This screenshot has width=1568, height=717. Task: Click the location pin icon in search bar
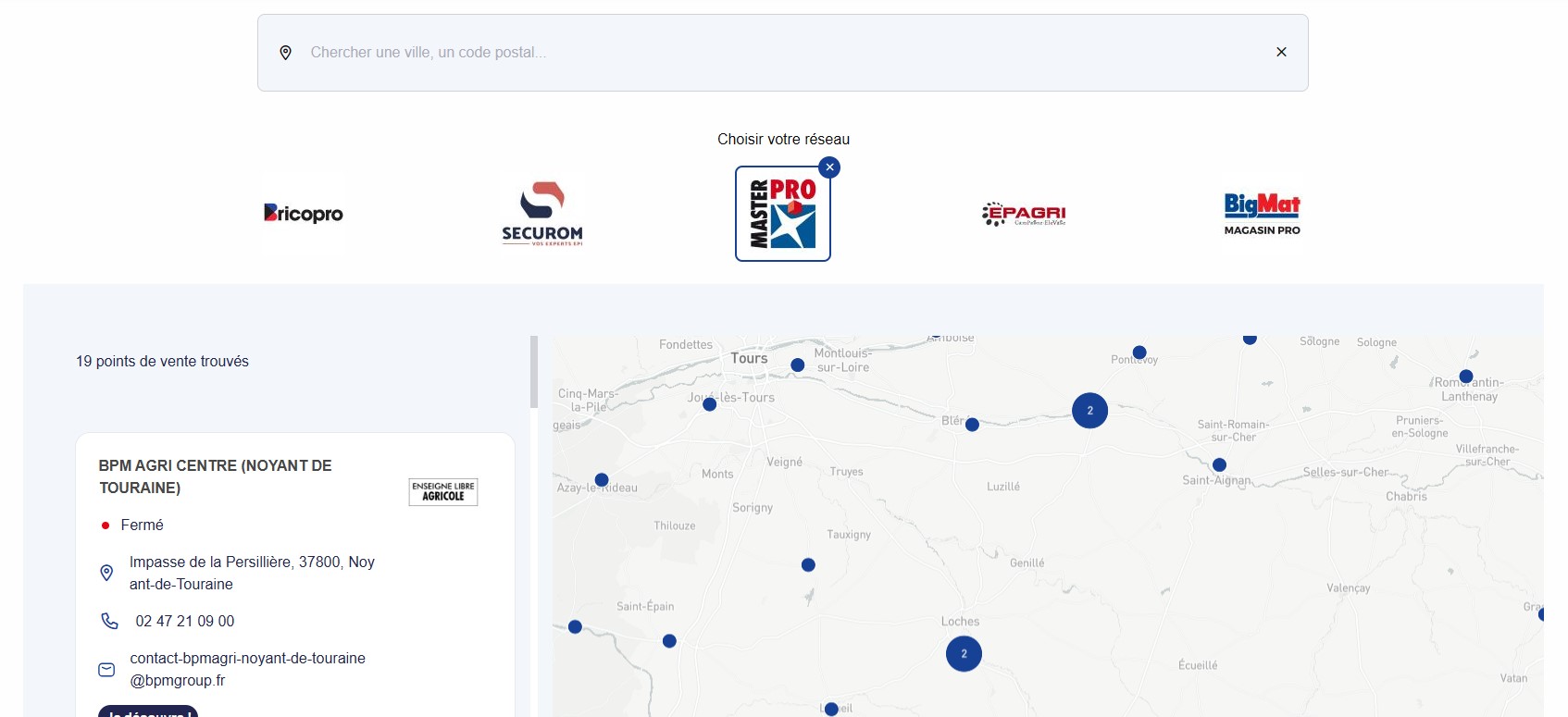coord(286,53)
